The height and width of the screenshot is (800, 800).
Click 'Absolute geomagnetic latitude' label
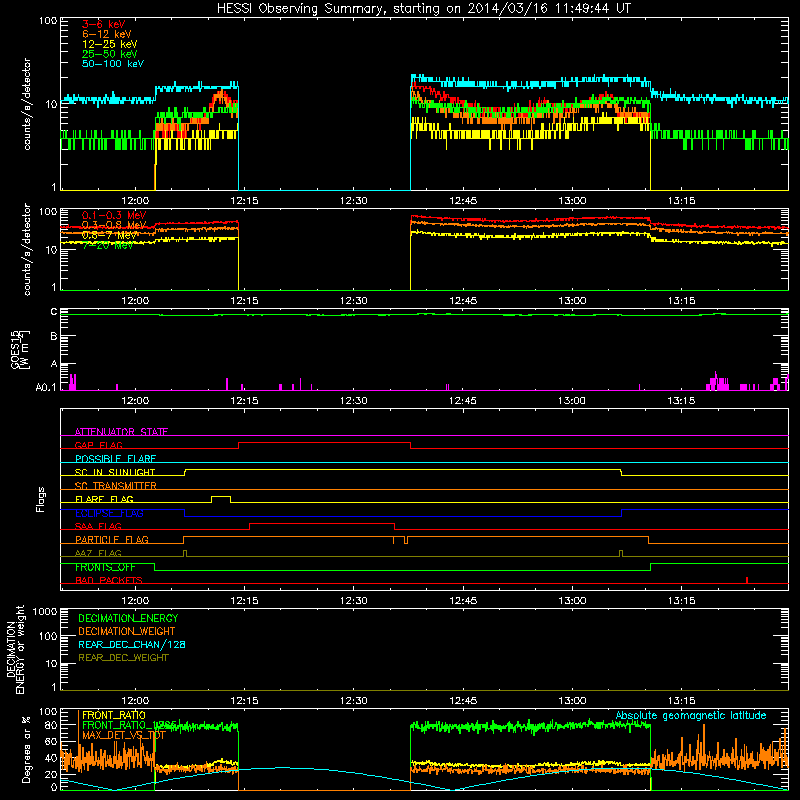click(x=691, y=715)
